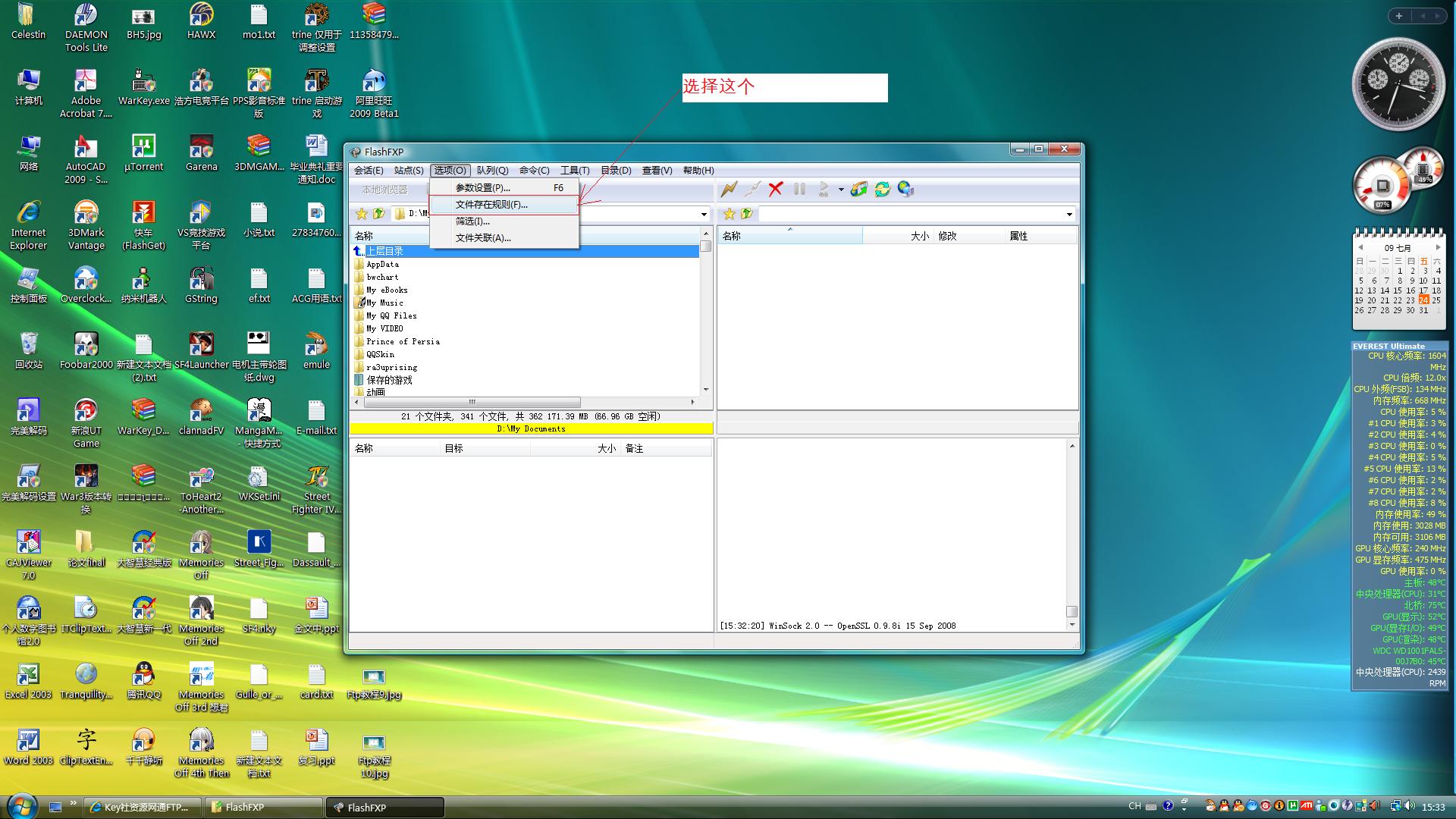Open the dropdown arrow beside the play icon
This screenshot has width=1456, height=819.
coord(840,190)
